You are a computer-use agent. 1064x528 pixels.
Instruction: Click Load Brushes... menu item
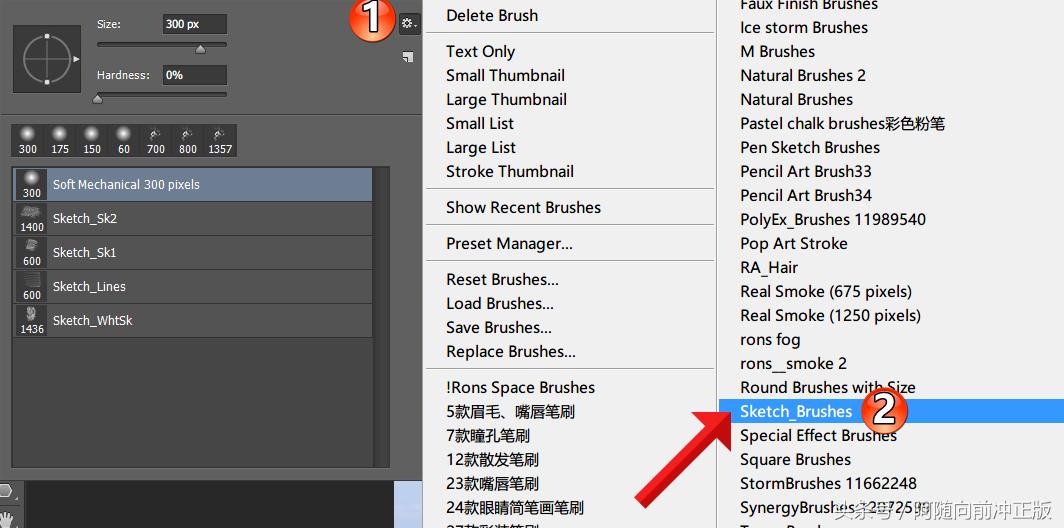[x=500, y=303]
